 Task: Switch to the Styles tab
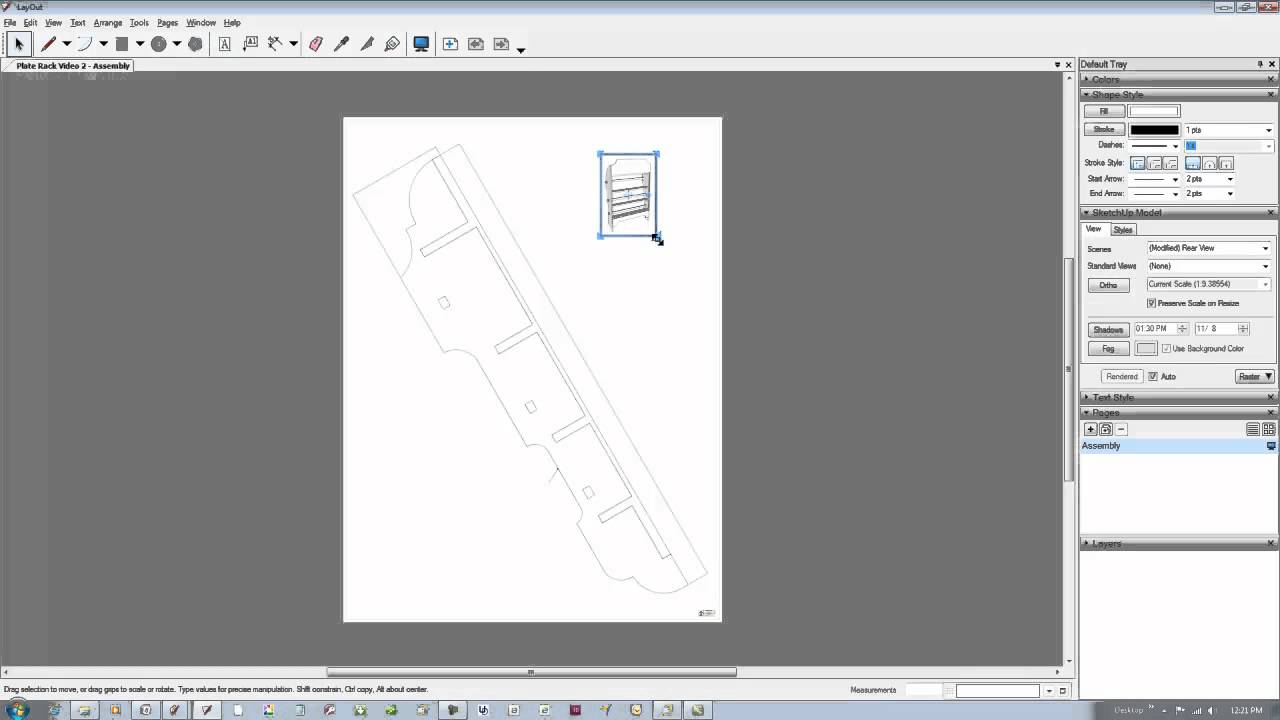(1123, 230)
